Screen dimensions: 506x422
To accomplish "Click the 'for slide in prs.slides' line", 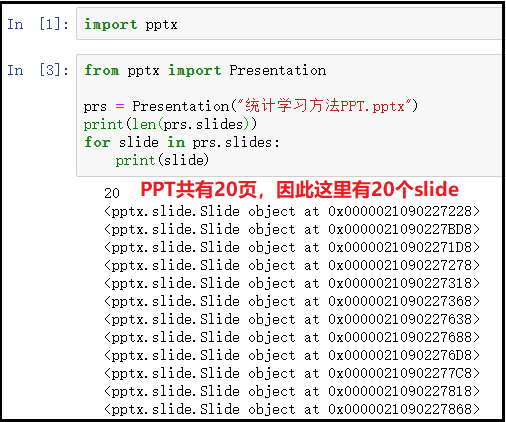I will coord(182,142).
